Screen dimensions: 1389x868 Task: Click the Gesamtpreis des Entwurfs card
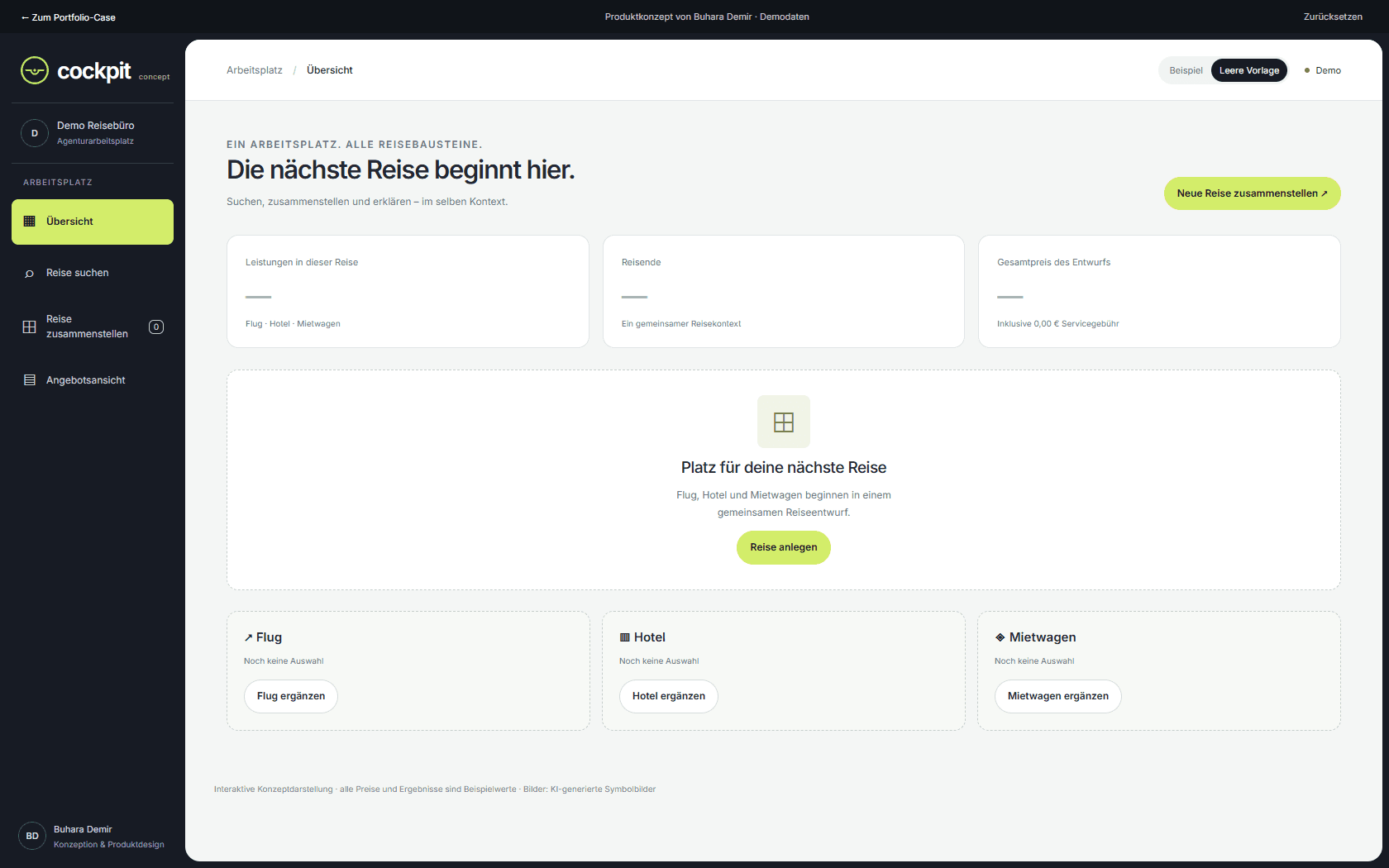[x=1159, y=291]
